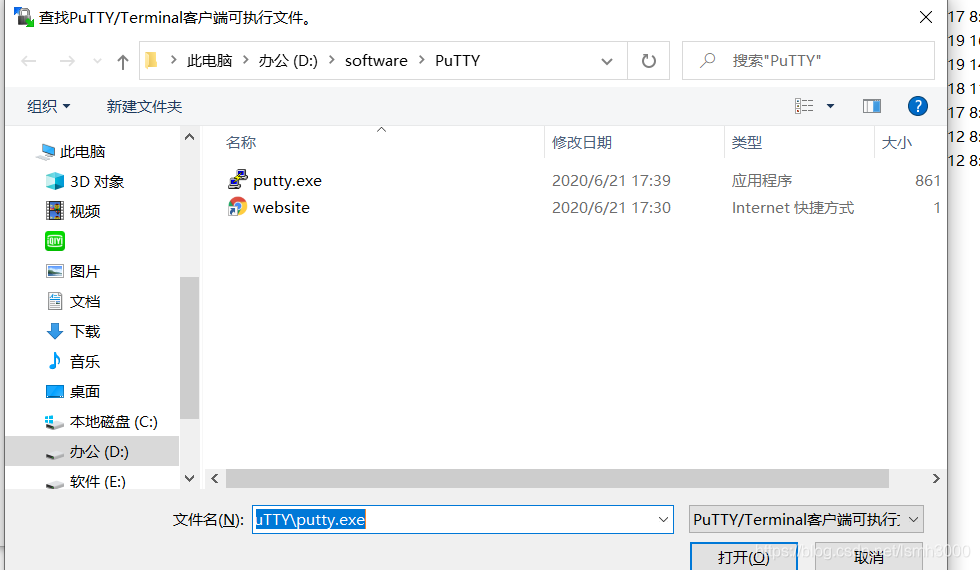
Task: Refresh the PuTTY folder view
Action: point(649,61)
